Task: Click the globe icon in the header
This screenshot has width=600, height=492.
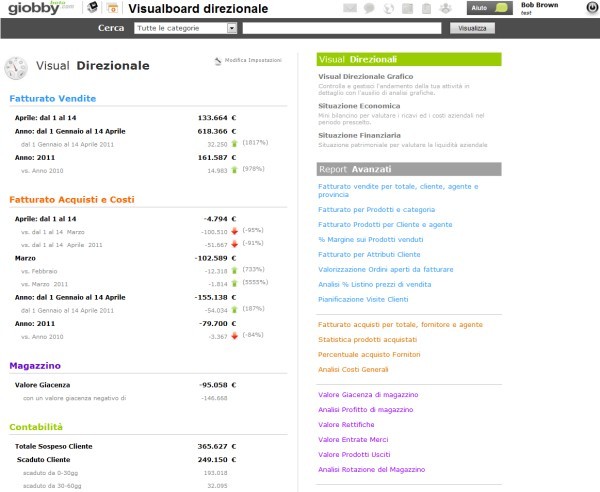Action: tap(388, 8)
